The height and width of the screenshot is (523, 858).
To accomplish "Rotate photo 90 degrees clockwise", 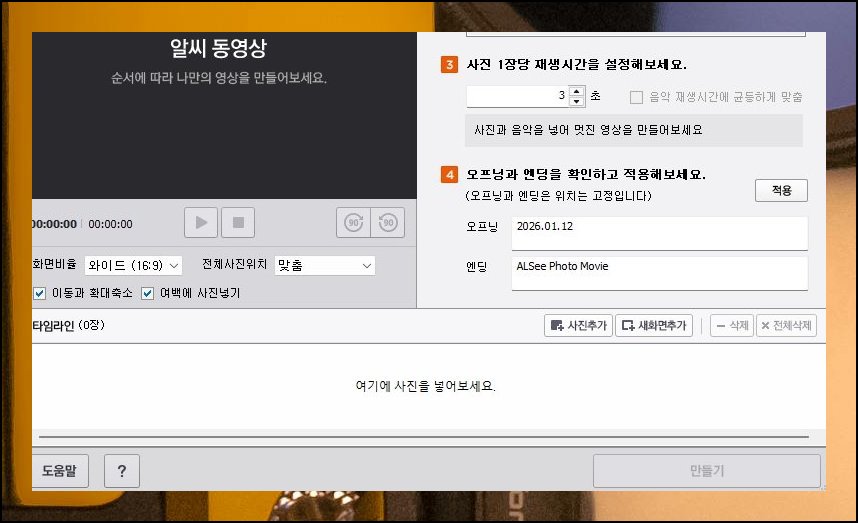I will 353,223.
